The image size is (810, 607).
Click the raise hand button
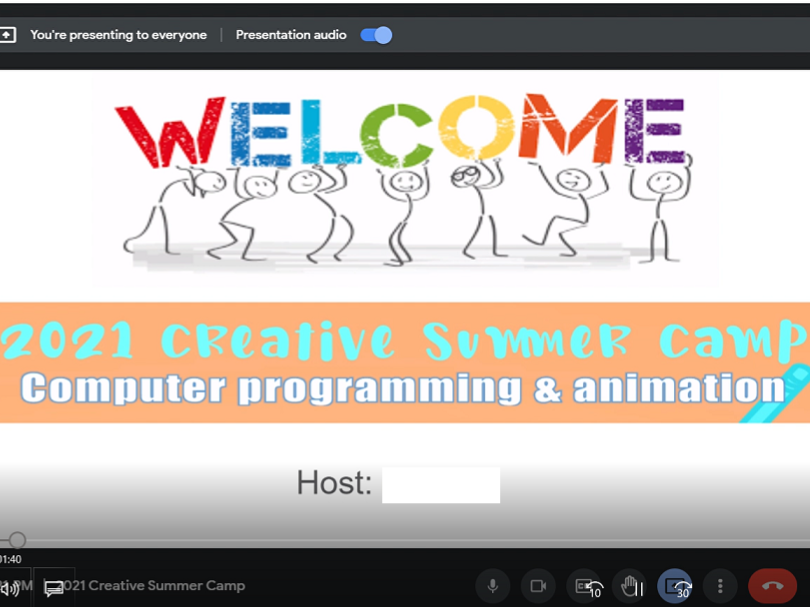630,586
